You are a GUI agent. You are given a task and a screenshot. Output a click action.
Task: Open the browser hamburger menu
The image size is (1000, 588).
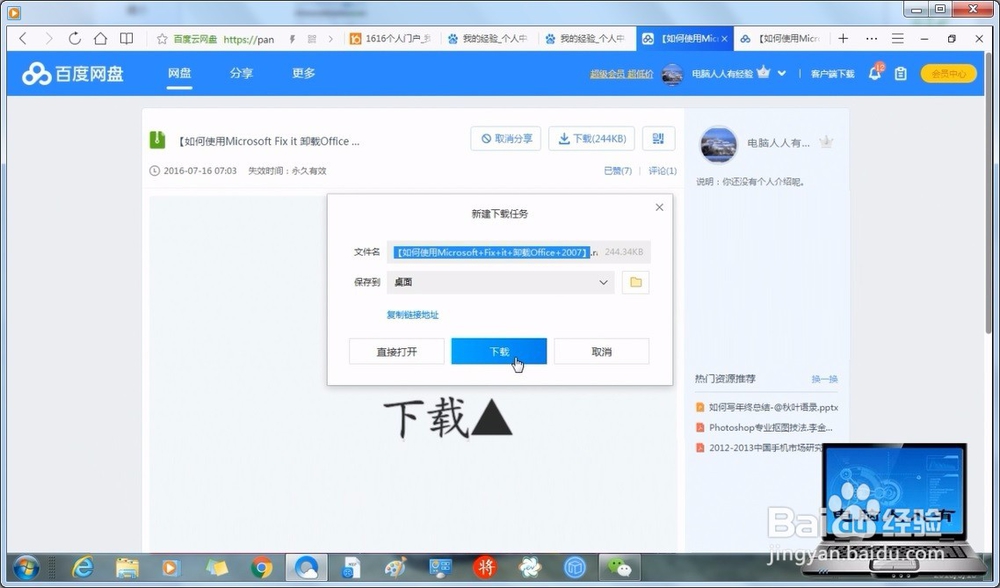tap(898, 39)
